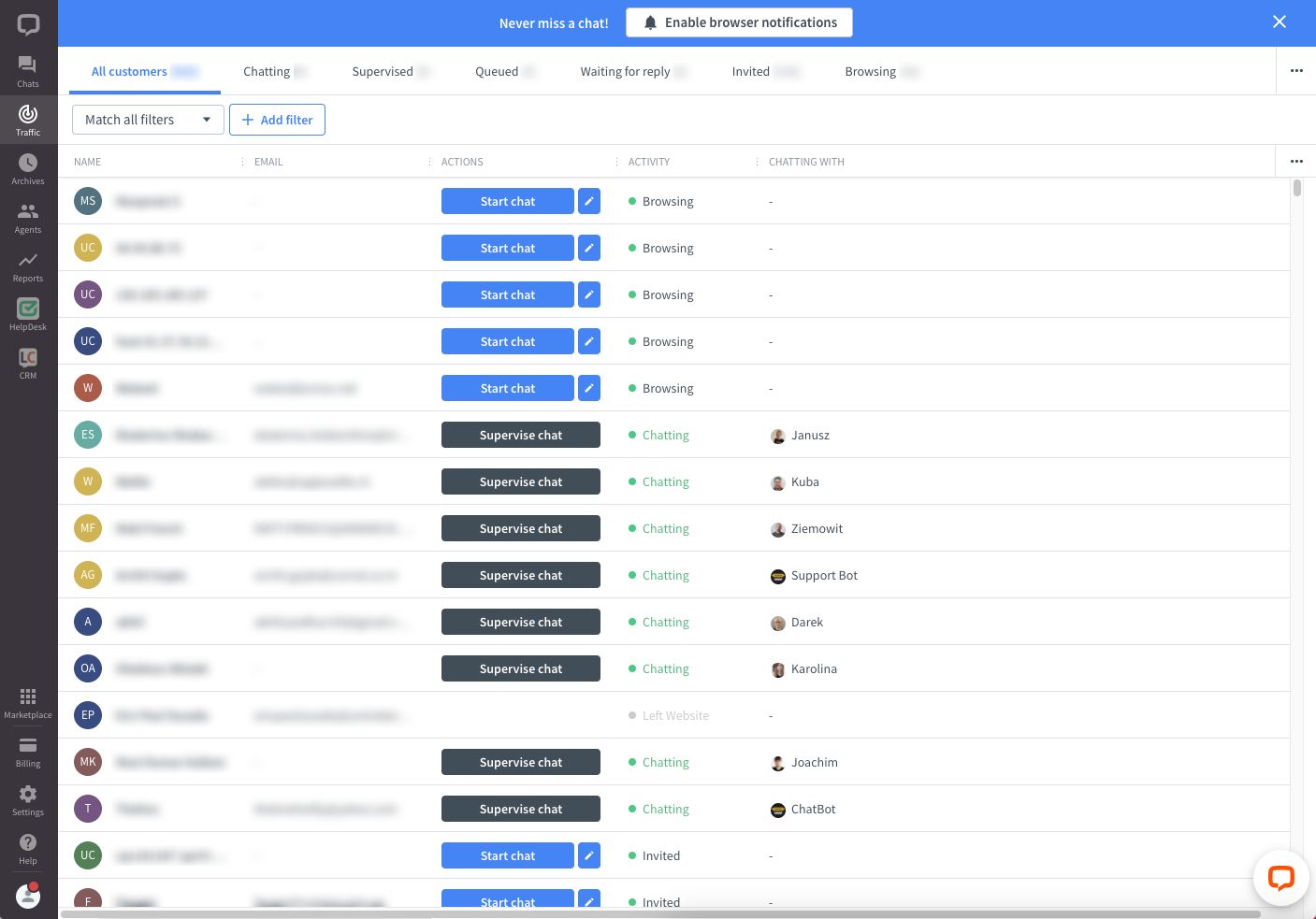Image resolution: width=1316 pixels, height=919 pixels.
Task: Open the Queued customers tab
Action: tap(497, 71)
